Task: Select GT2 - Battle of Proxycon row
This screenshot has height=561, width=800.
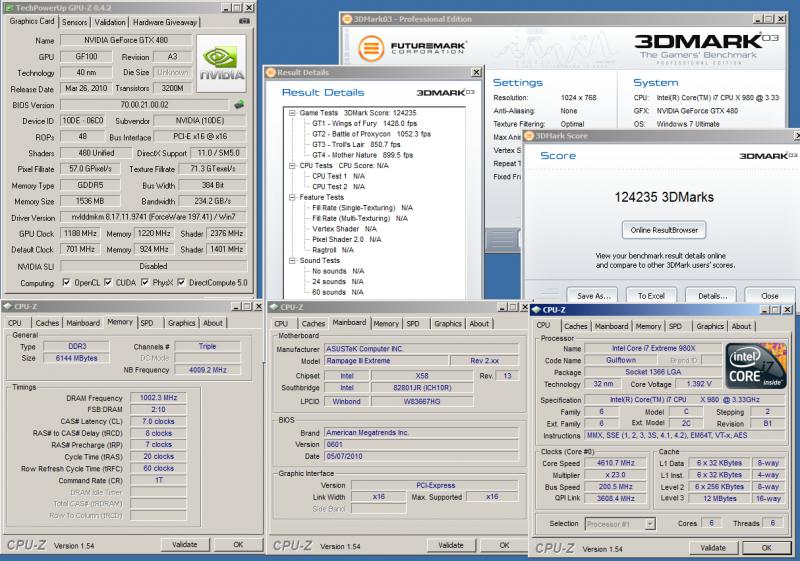Action: tap(371, 134)
